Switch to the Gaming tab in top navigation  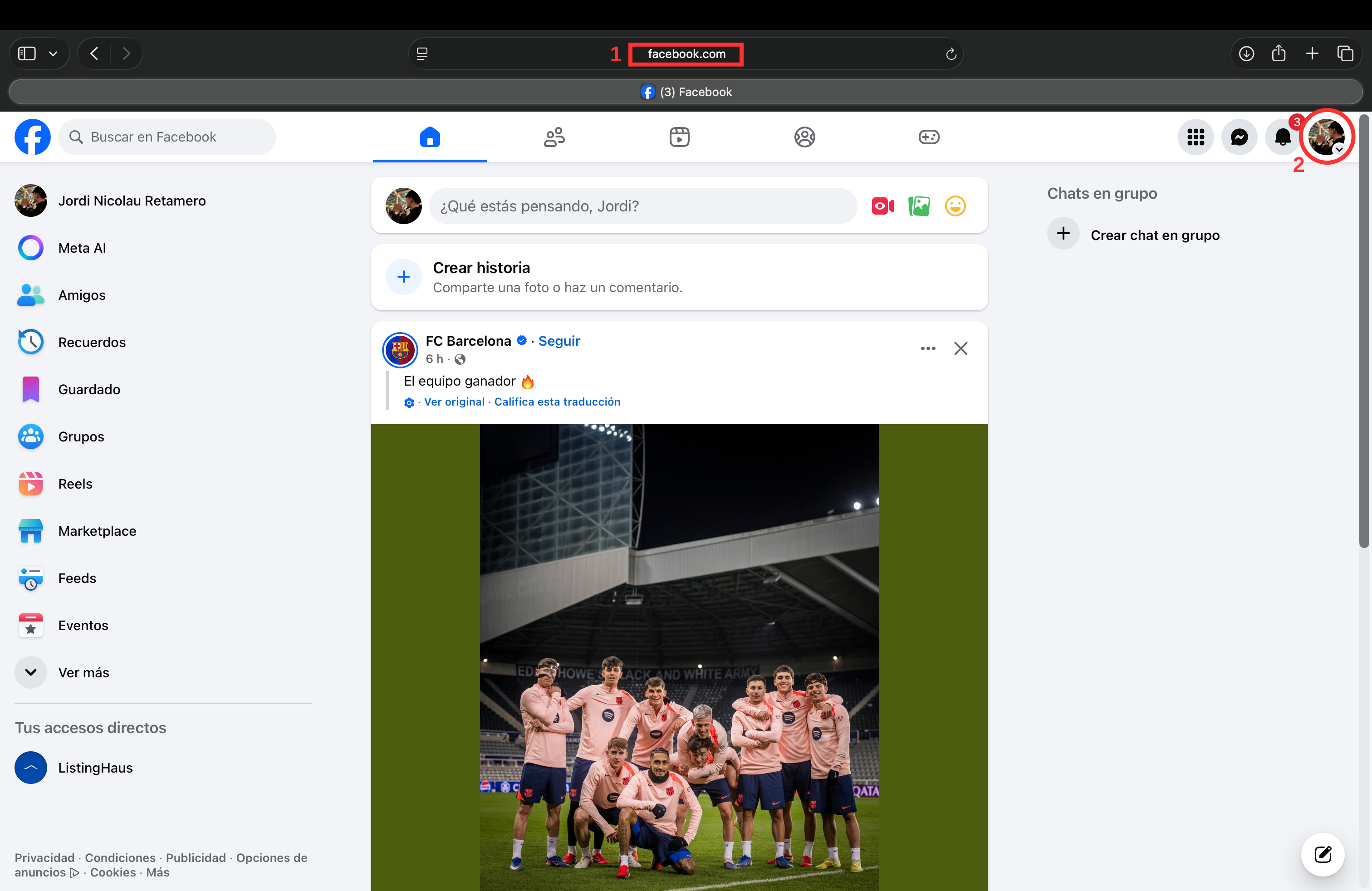click(929, 137)
